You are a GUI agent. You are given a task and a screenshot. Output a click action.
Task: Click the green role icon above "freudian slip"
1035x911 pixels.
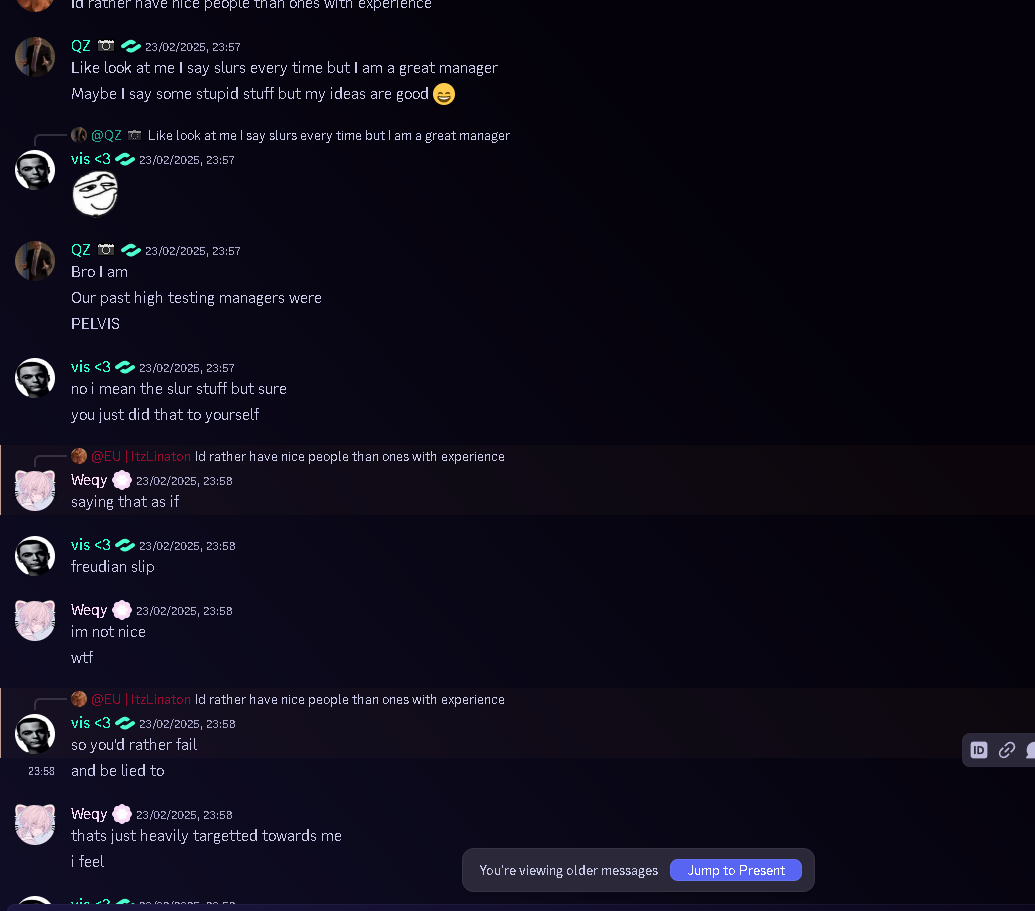click(x=125, y=545)
